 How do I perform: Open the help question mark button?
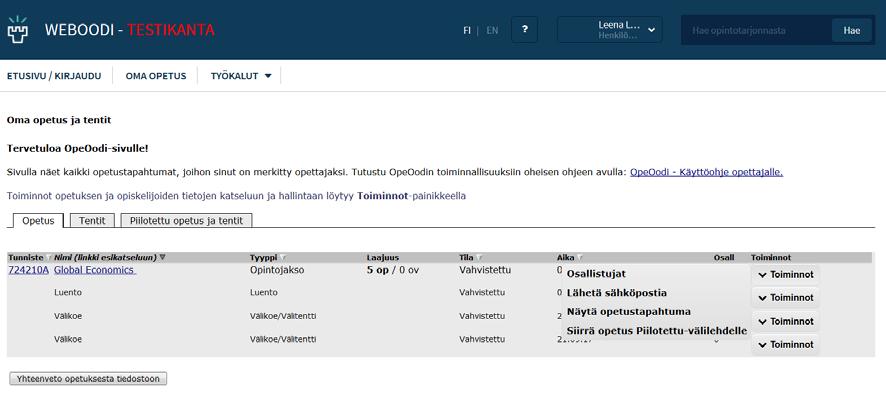(524, 30)
